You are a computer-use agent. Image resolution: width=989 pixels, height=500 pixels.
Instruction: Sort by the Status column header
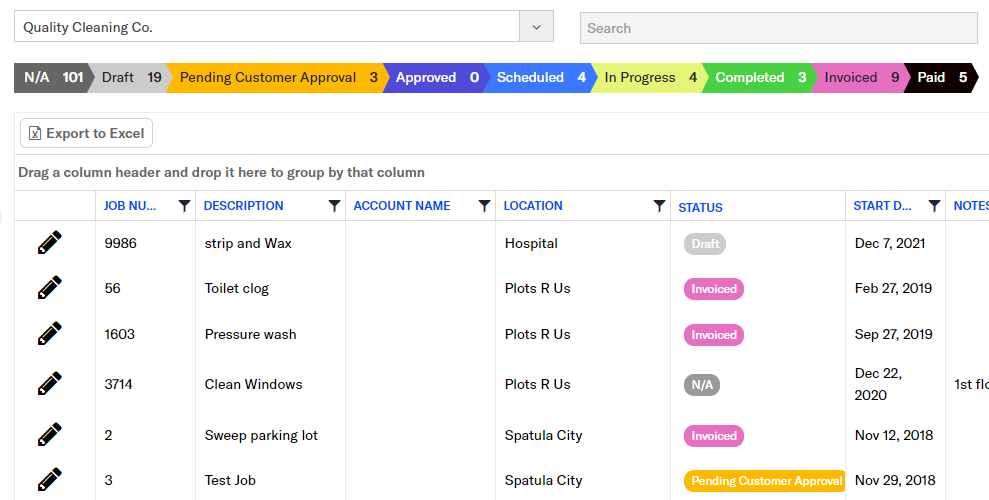coord(700,207)
